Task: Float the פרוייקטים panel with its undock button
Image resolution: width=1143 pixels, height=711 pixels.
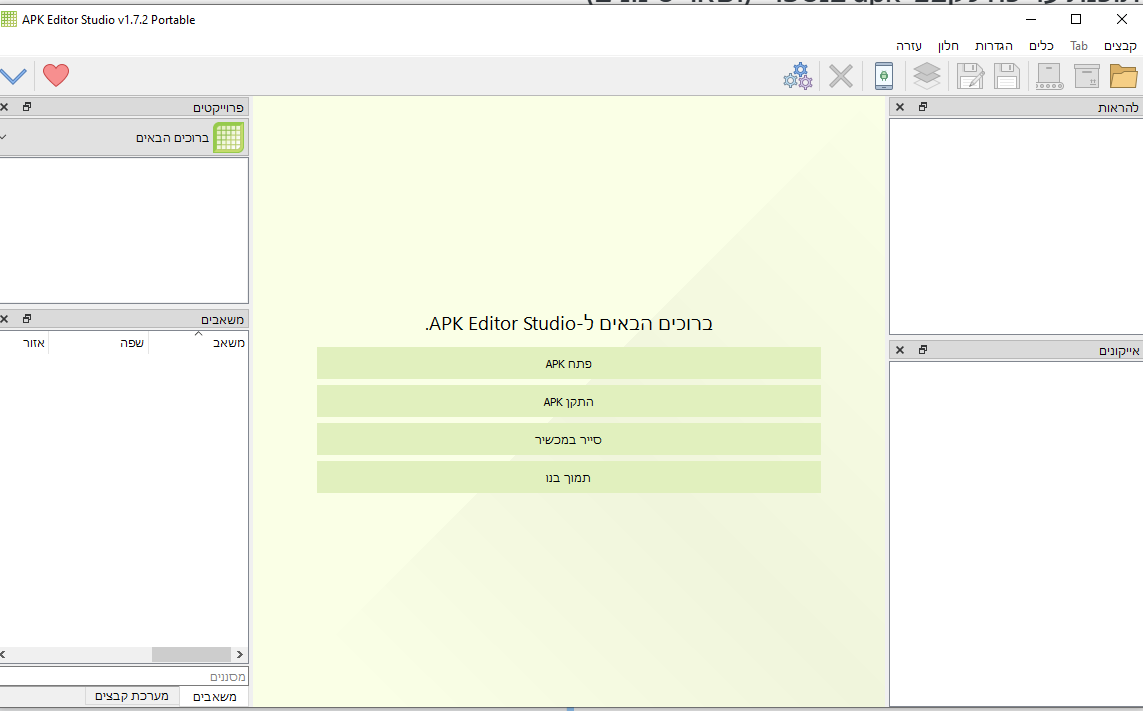Action: pyautogui.click(x=27, y=107)
